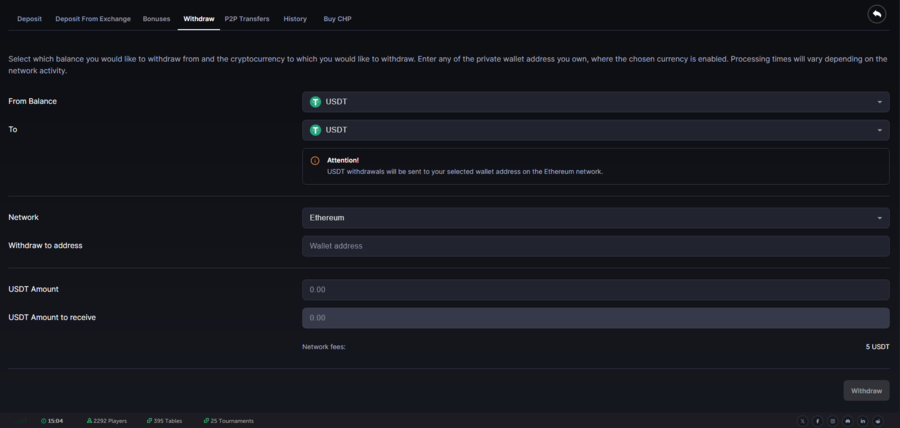900x428 pixels.
Task: Open the To currency USDT dropdown
Action: (595, 130)
